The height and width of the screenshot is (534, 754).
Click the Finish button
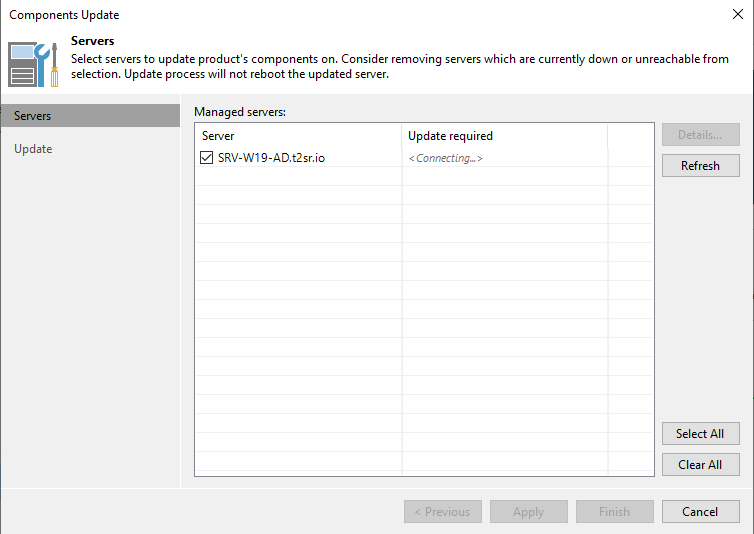[615, 511]
